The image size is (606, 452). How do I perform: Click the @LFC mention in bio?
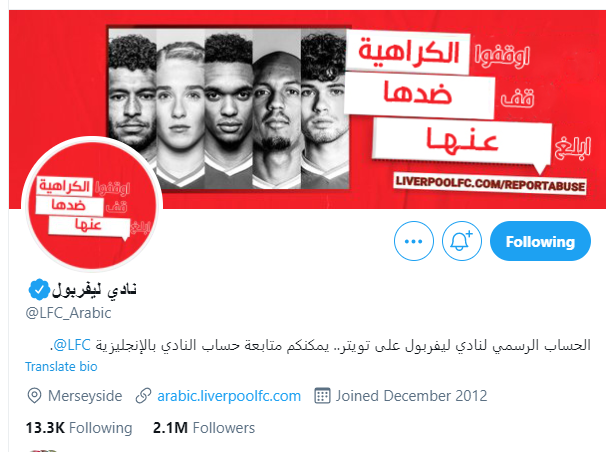72,345
